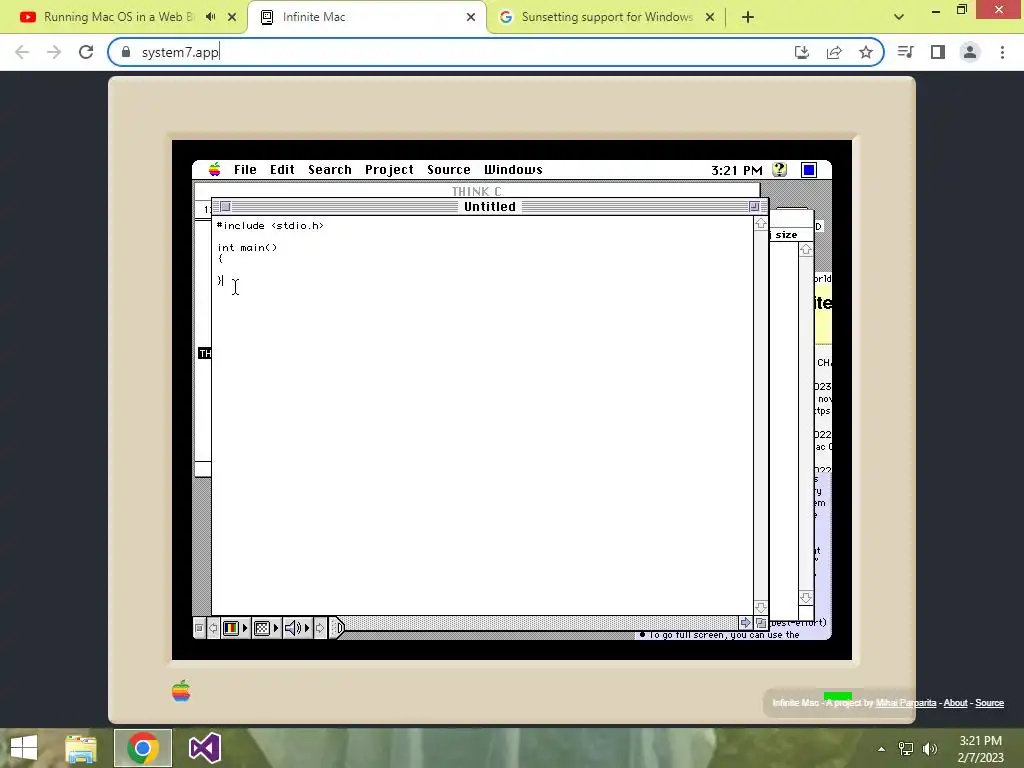This screenshot has height=768, width=1024.
Task: Open the Source link in page footer
Action: (989, 703)
